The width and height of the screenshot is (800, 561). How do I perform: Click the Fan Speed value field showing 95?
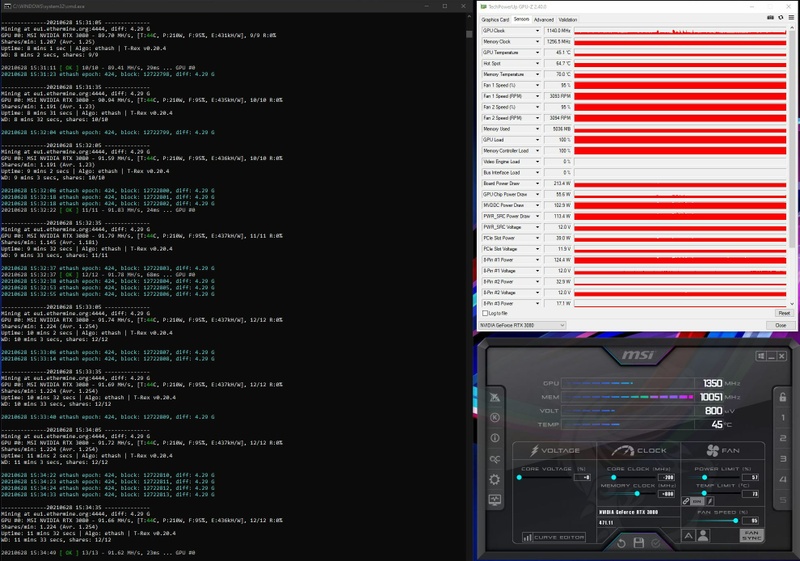tap(751, 521)
